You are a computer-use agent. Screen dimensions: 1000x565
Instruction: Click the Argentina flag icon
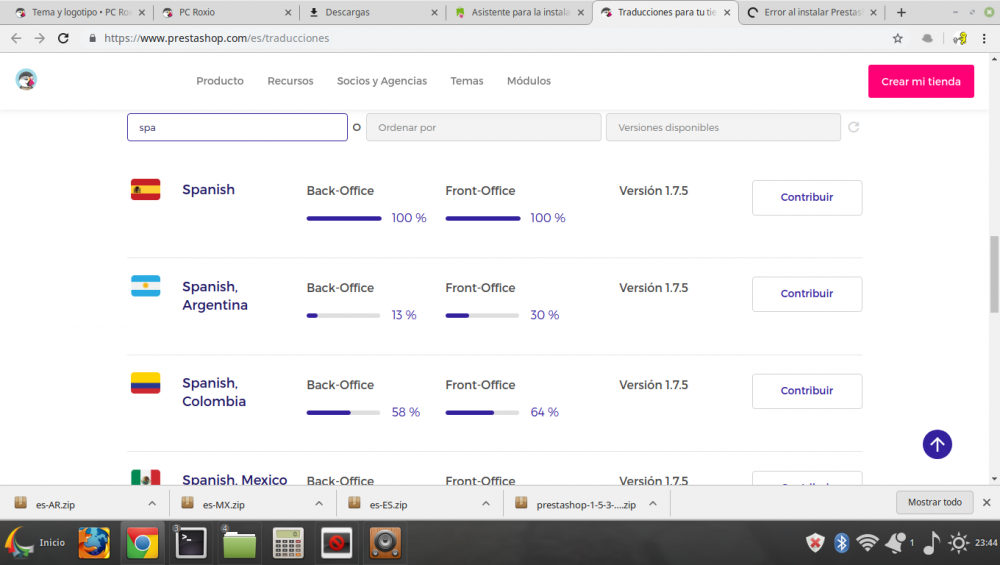[145, 286]
